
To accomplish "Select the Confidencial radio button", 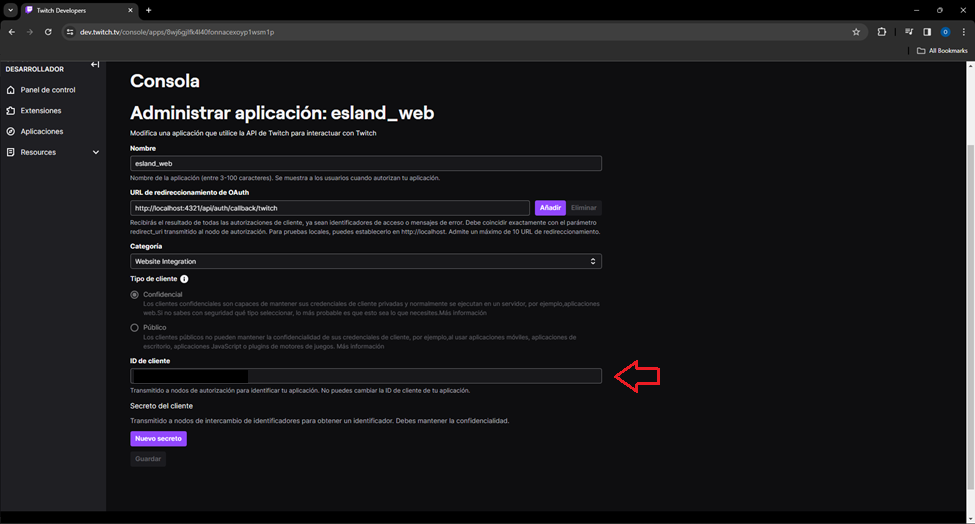I will [x=134, y=295].
